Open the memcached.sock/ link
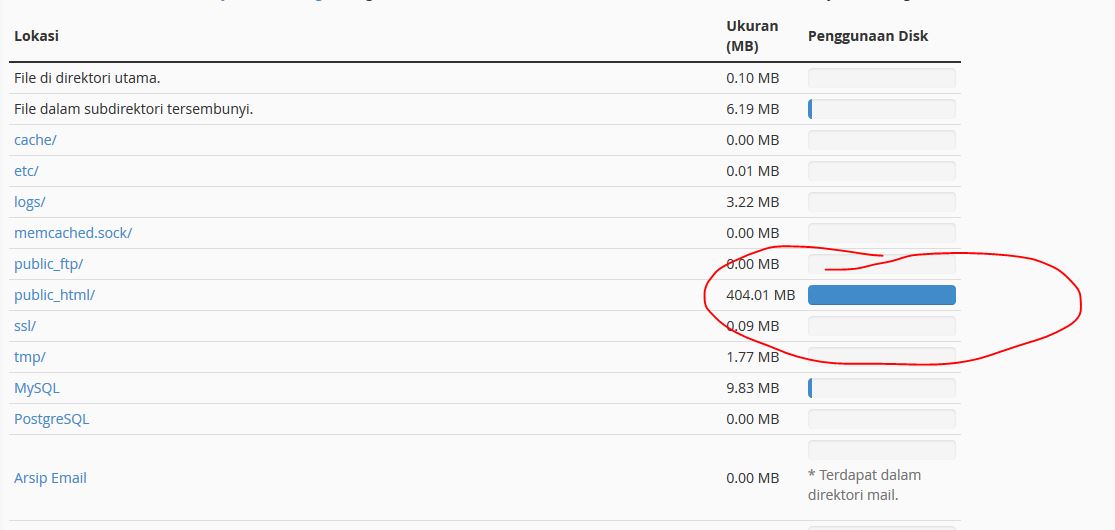Screen dimensions: 1115x530 coord(73,233)
